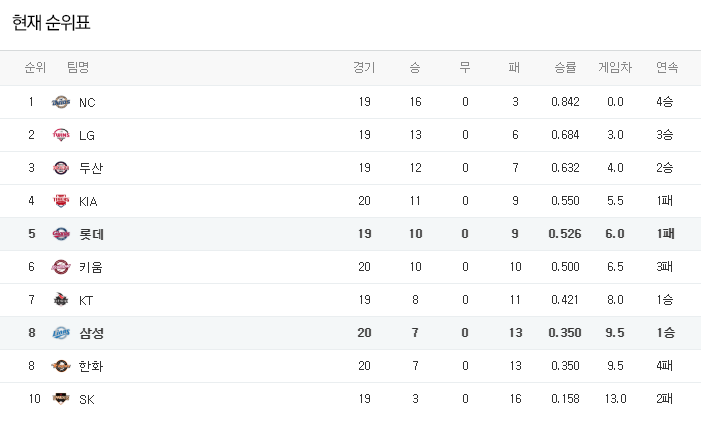Click the 순위 column header
The width and height of the screenshot is (701, 428).
tap(35, 68)
